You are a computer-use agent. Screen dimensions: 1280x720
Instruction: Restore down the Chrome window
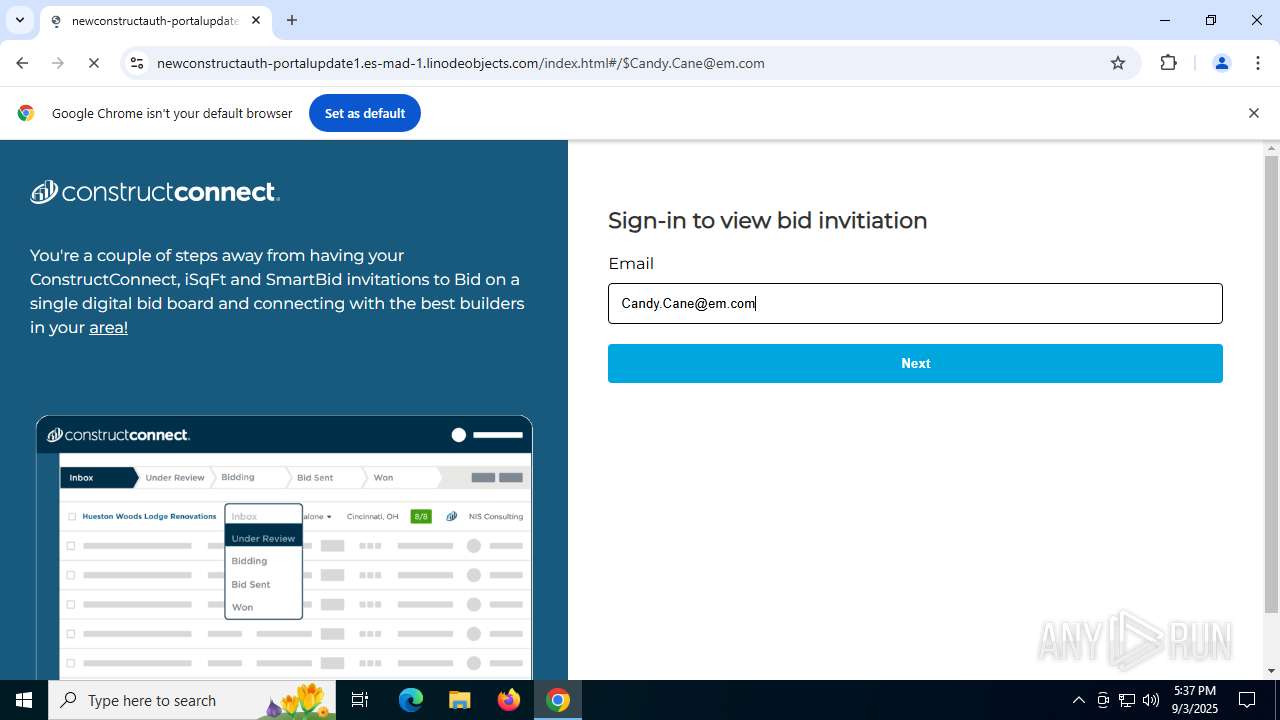click(x=1211, y=20)
